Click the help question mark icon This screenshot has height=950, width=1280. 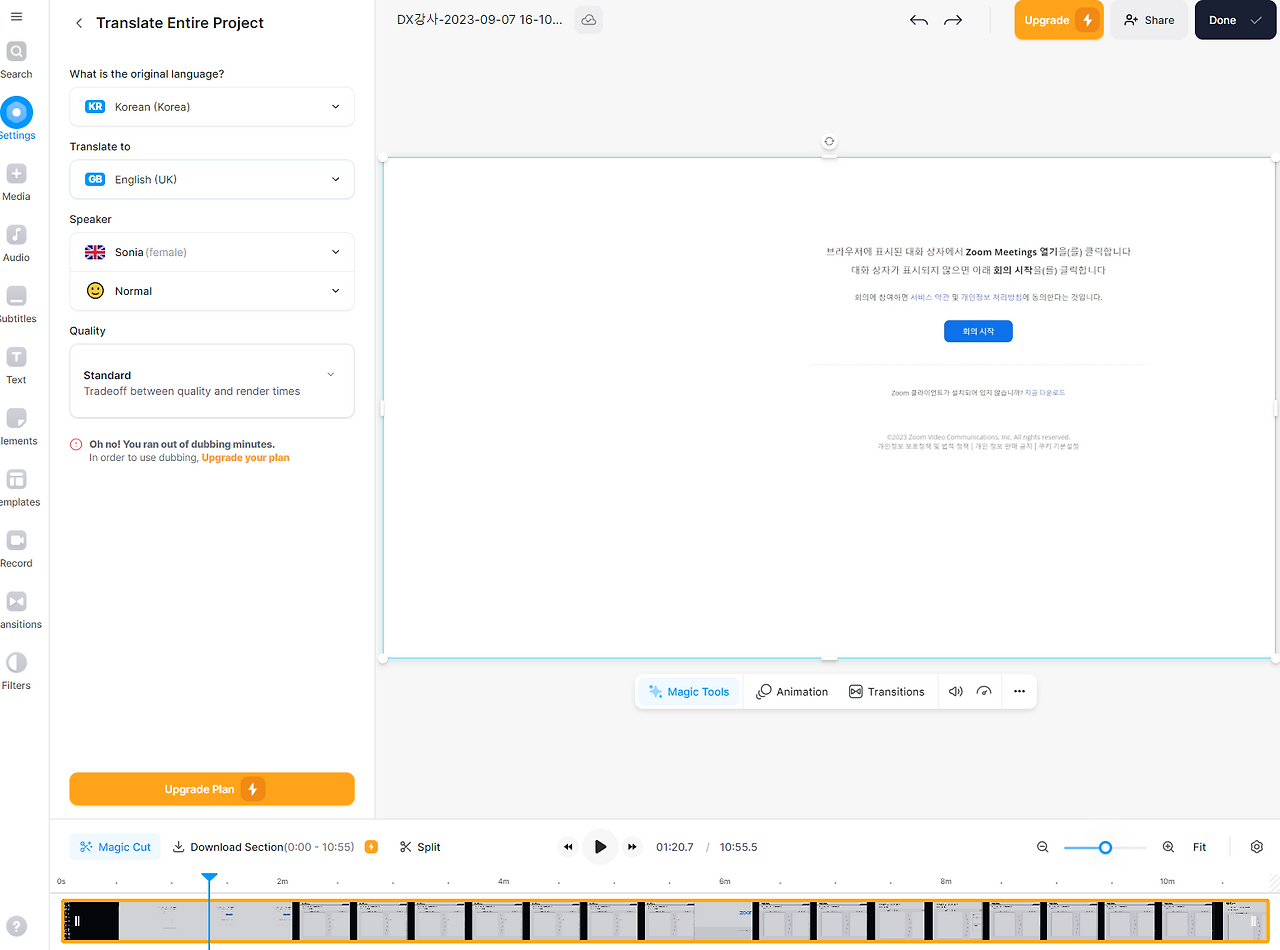coord(16,926)
